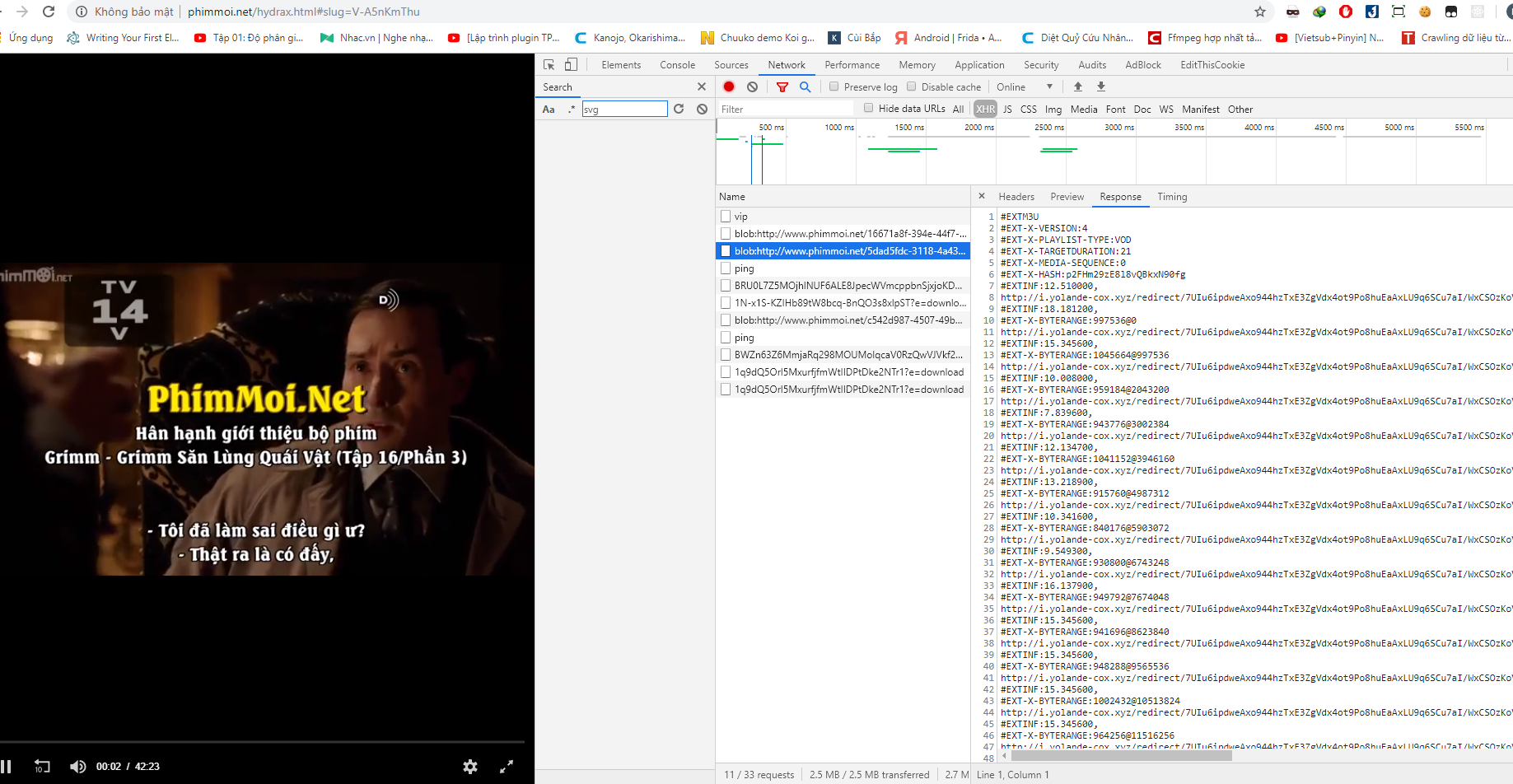This screenshot has height=784, width=1513.
Task: Toggle the network filter funnel icon
Action: [x=782, y=86]
